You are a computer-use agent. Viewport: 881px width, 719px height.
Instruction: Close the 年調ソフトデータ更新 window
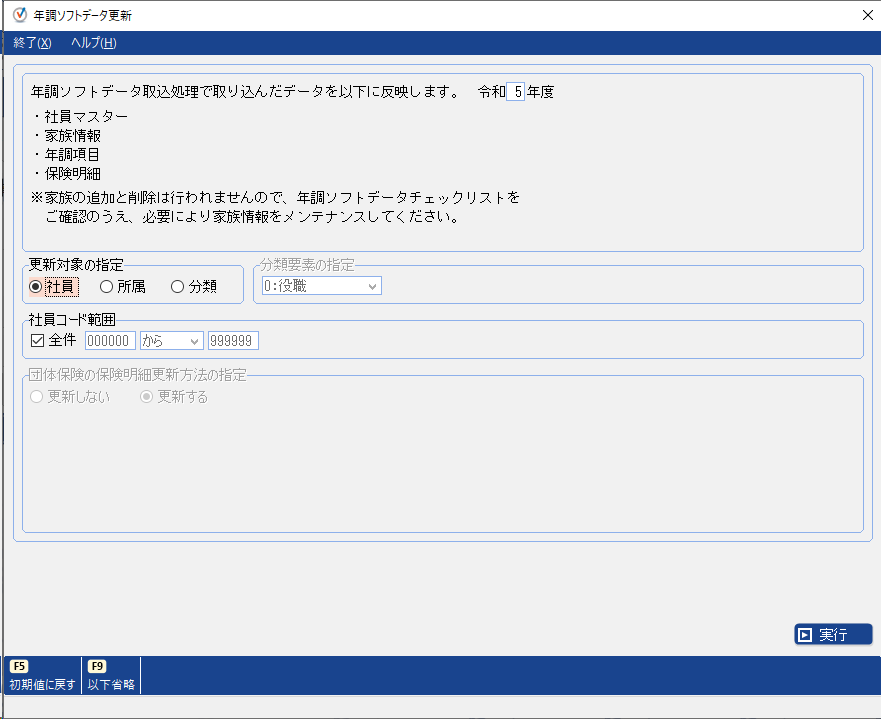click(x=866, y=15)
